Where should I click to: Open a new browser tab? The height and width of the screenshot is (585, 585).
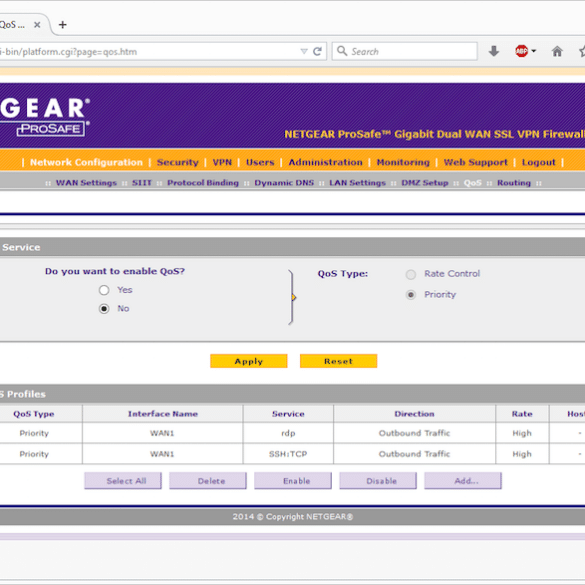point(63,25)
